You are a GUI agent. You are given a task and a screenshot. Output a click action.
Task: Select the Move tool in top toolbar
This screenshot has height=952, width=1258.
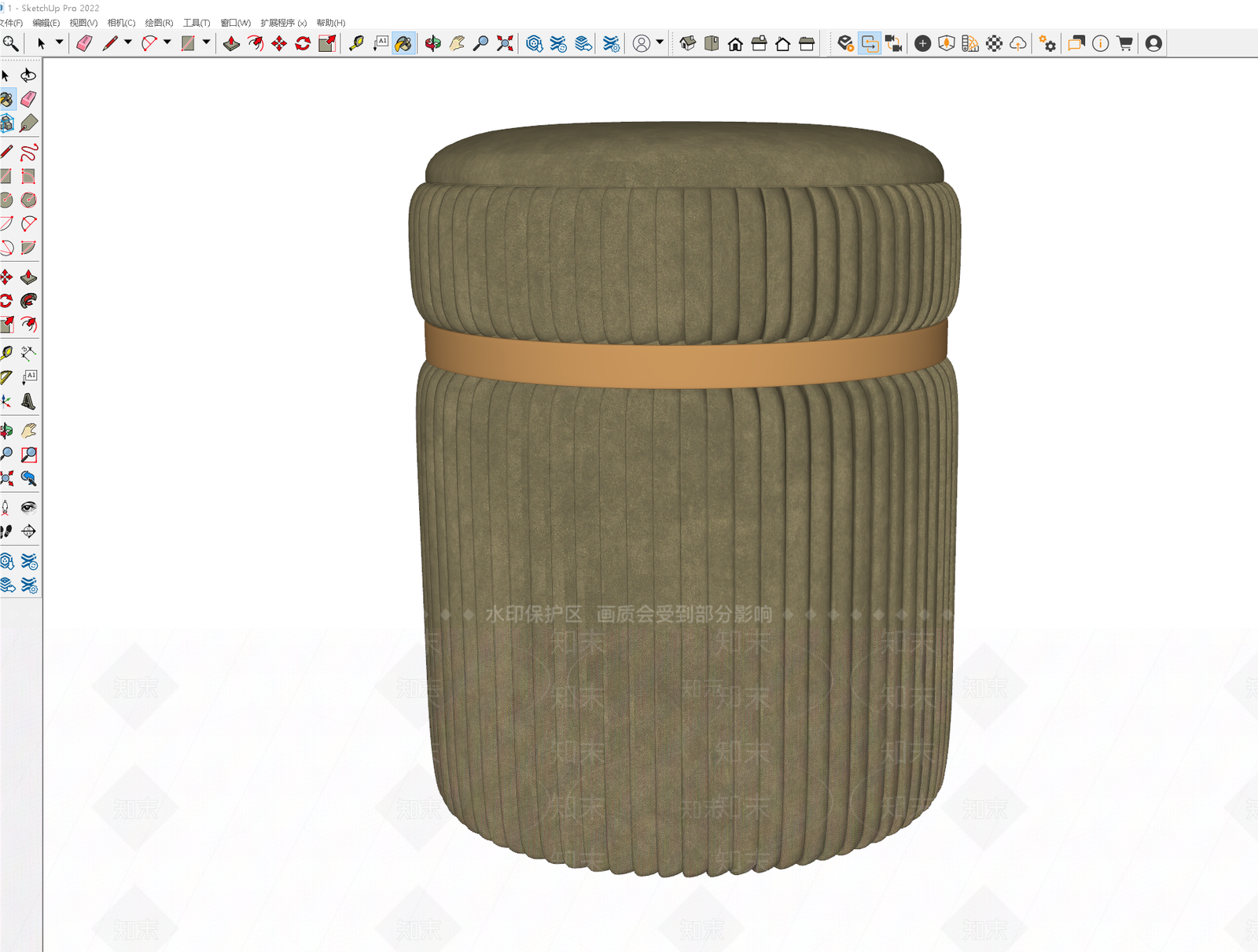(x=279, y=43)
